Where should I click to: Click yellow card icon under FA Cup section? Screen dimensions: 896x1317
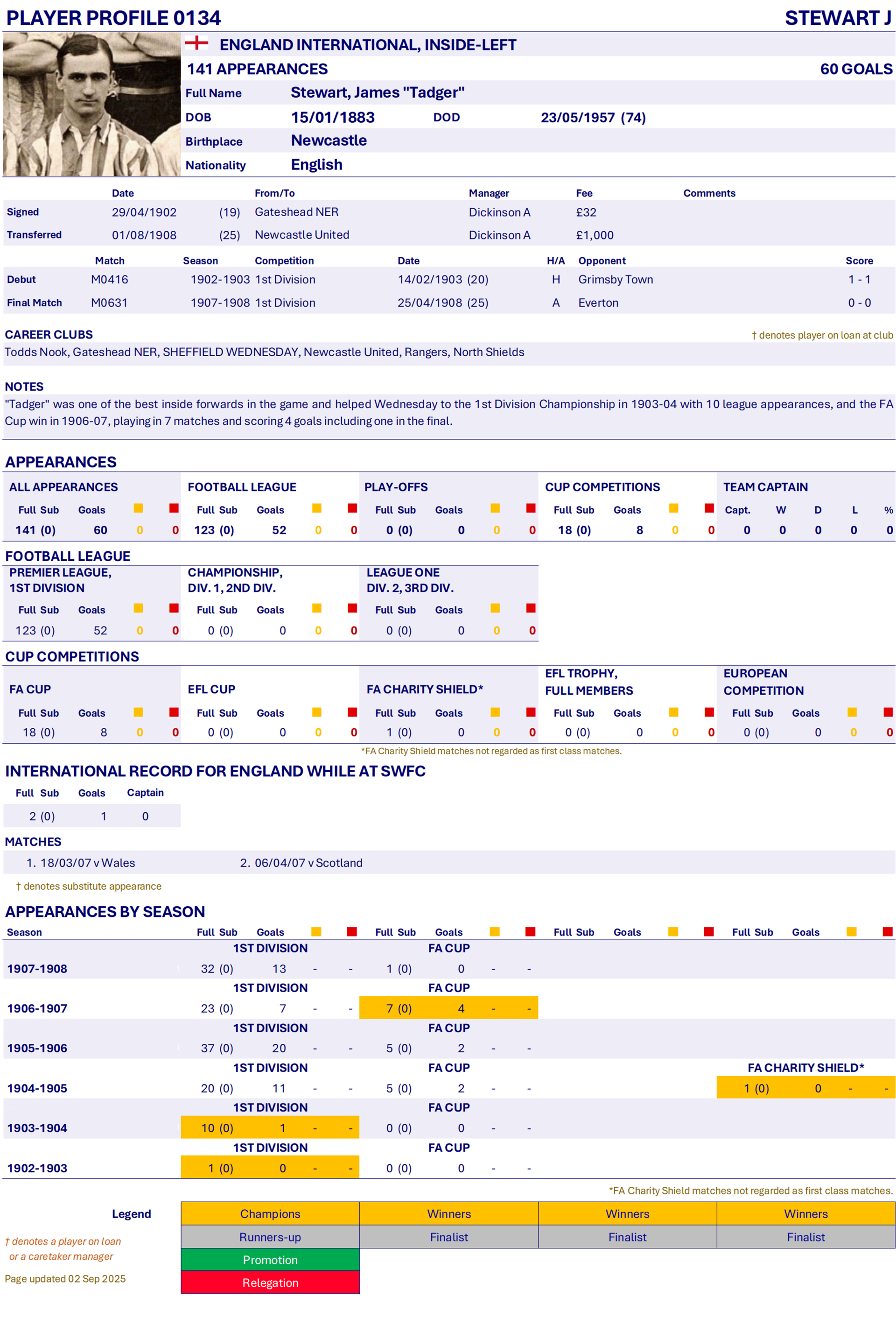click(x=138, y=712)
